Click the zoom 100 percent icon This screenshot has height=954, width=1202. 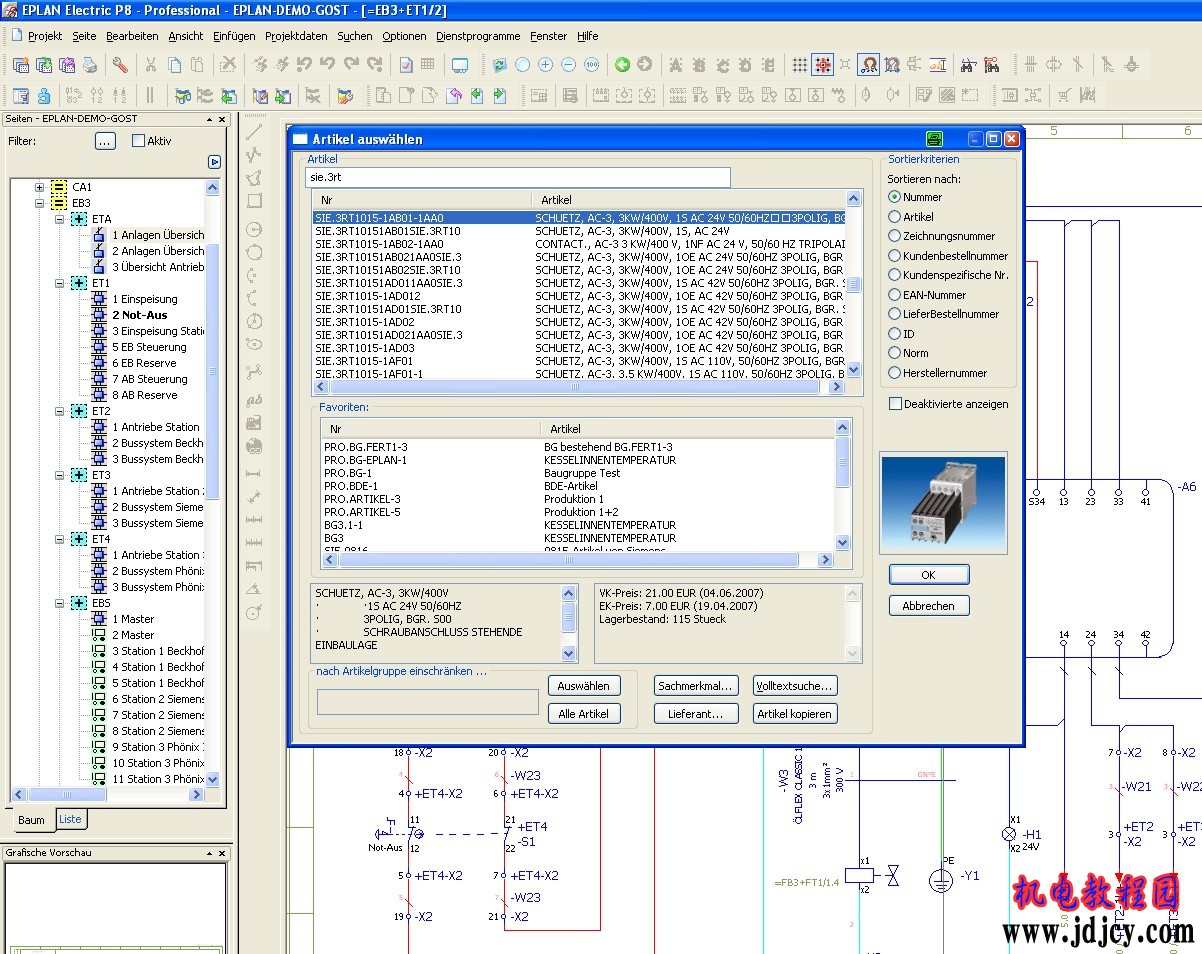point(591,65)
